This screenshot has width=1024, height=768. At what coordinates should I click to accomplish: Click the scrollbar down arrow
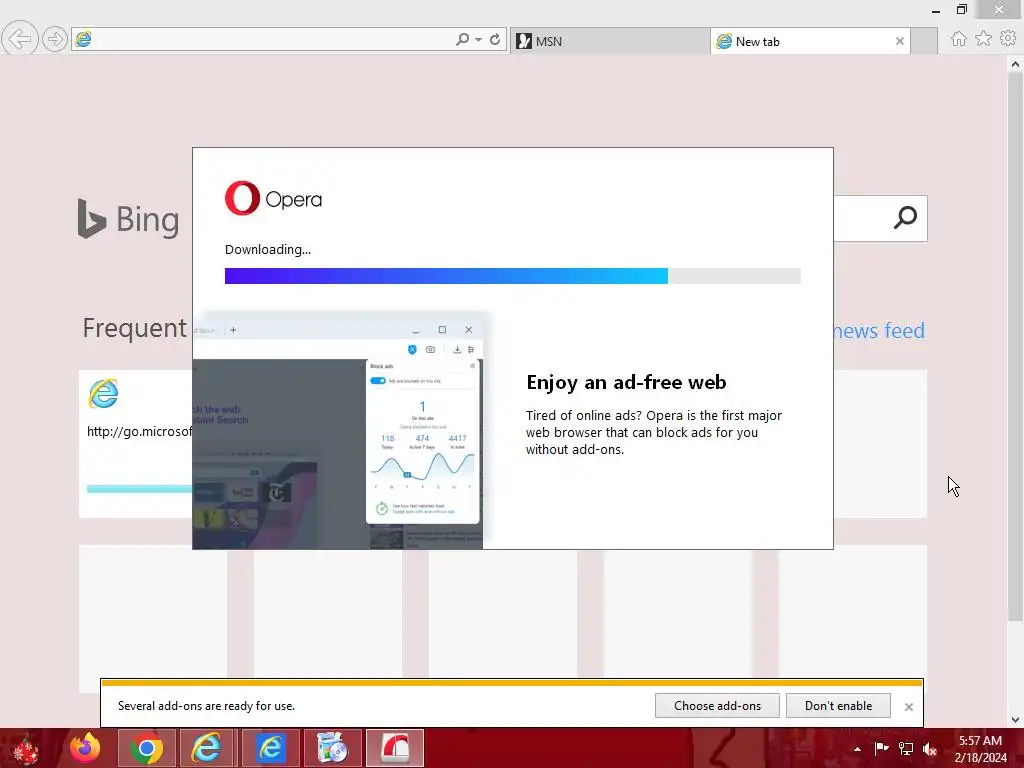(x=1015, y=720)
